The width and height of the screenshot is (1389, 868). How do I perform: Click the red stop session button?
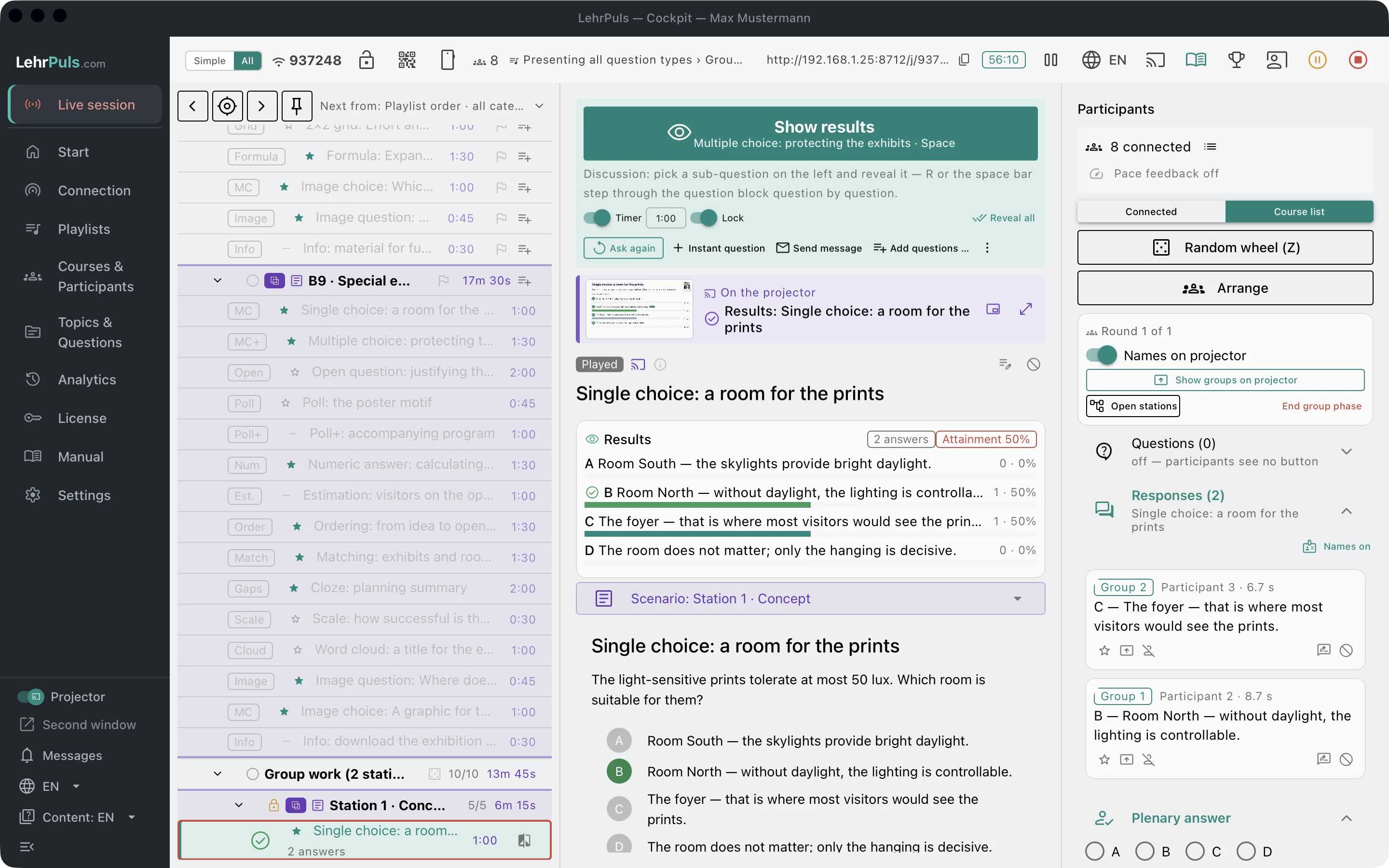click(1358, 60)
